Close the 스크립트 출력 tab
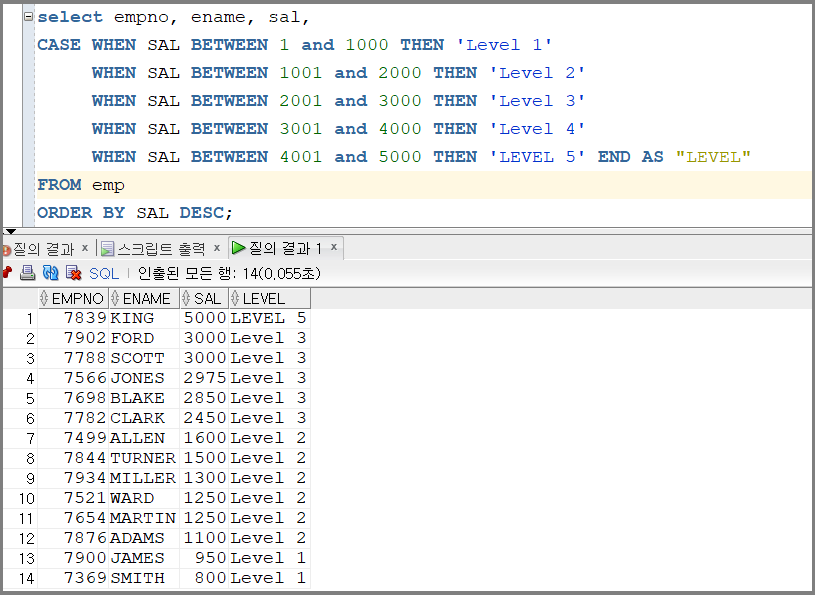This screenshot has height=595, width=815. tap(217, 248)
